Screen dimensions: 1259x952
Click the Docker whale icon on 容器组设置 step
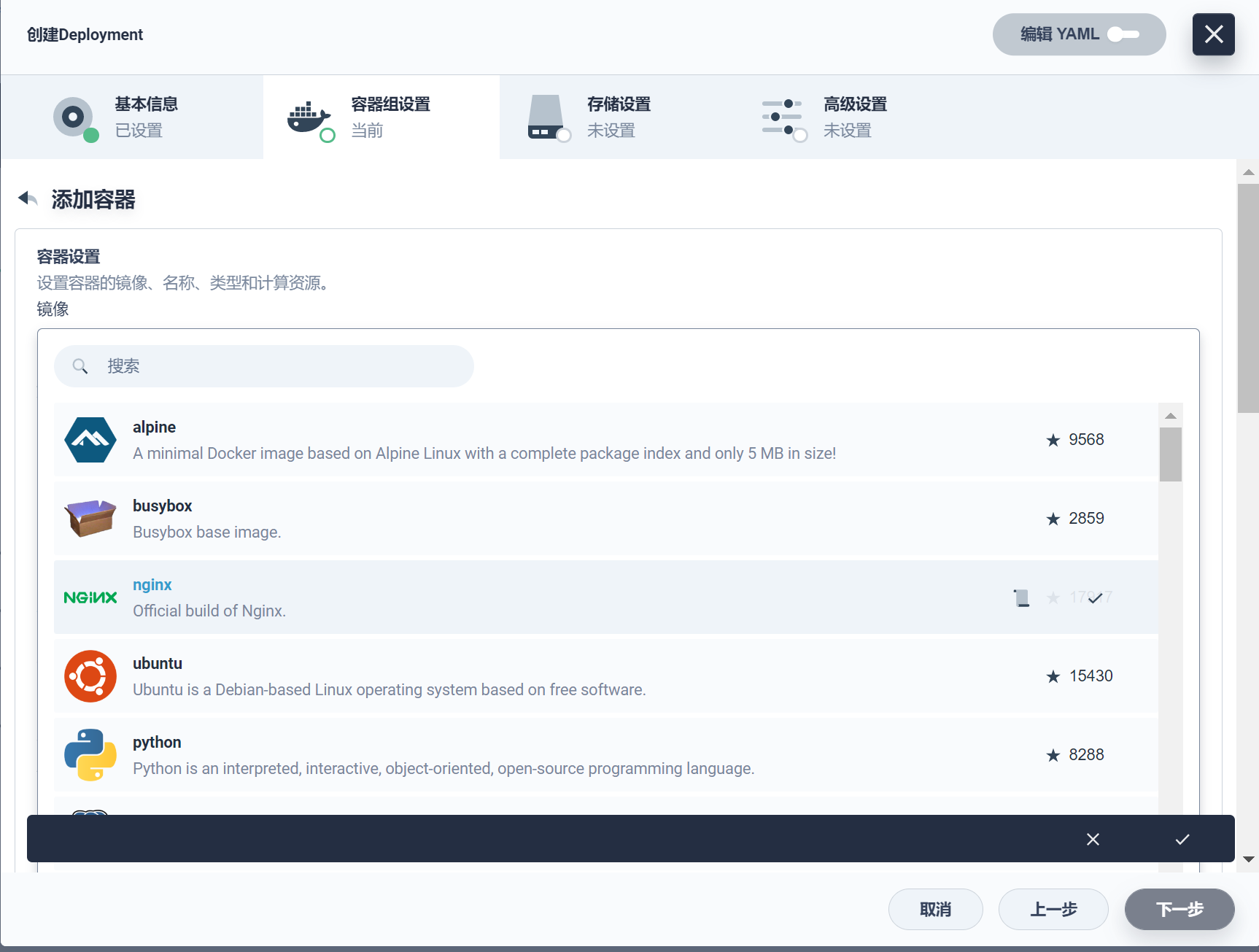(x=309, y=117)
